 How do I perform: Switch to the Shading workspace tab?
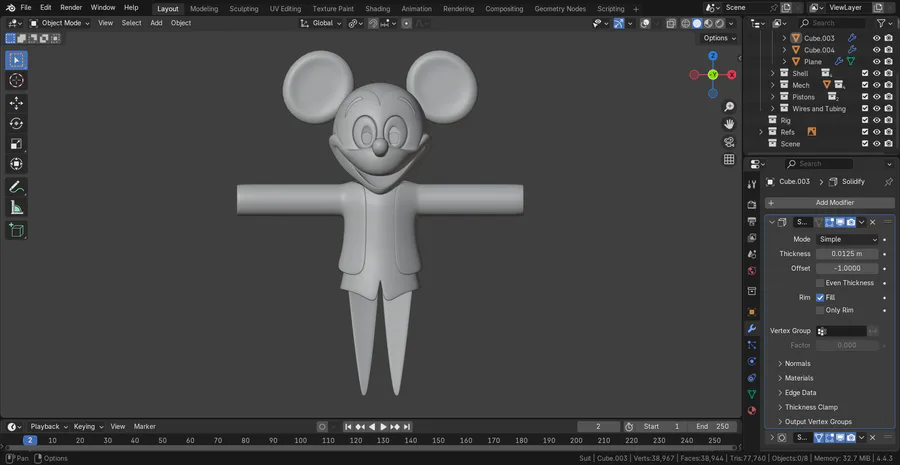(x=378, y=9)
